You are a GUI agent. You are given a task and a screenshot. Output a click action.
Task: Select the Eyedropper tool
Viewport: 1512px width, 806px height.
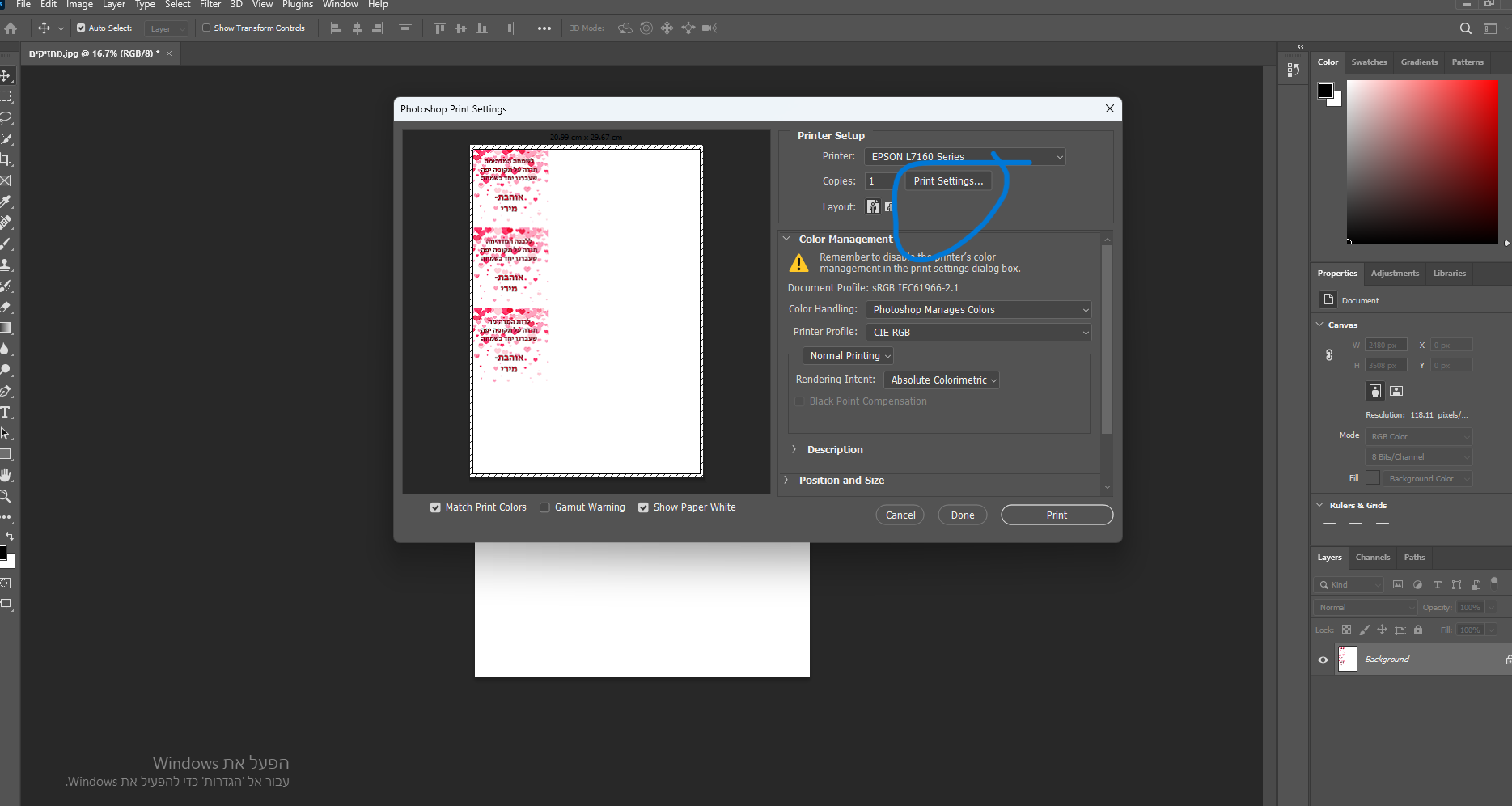pos(6,201)
